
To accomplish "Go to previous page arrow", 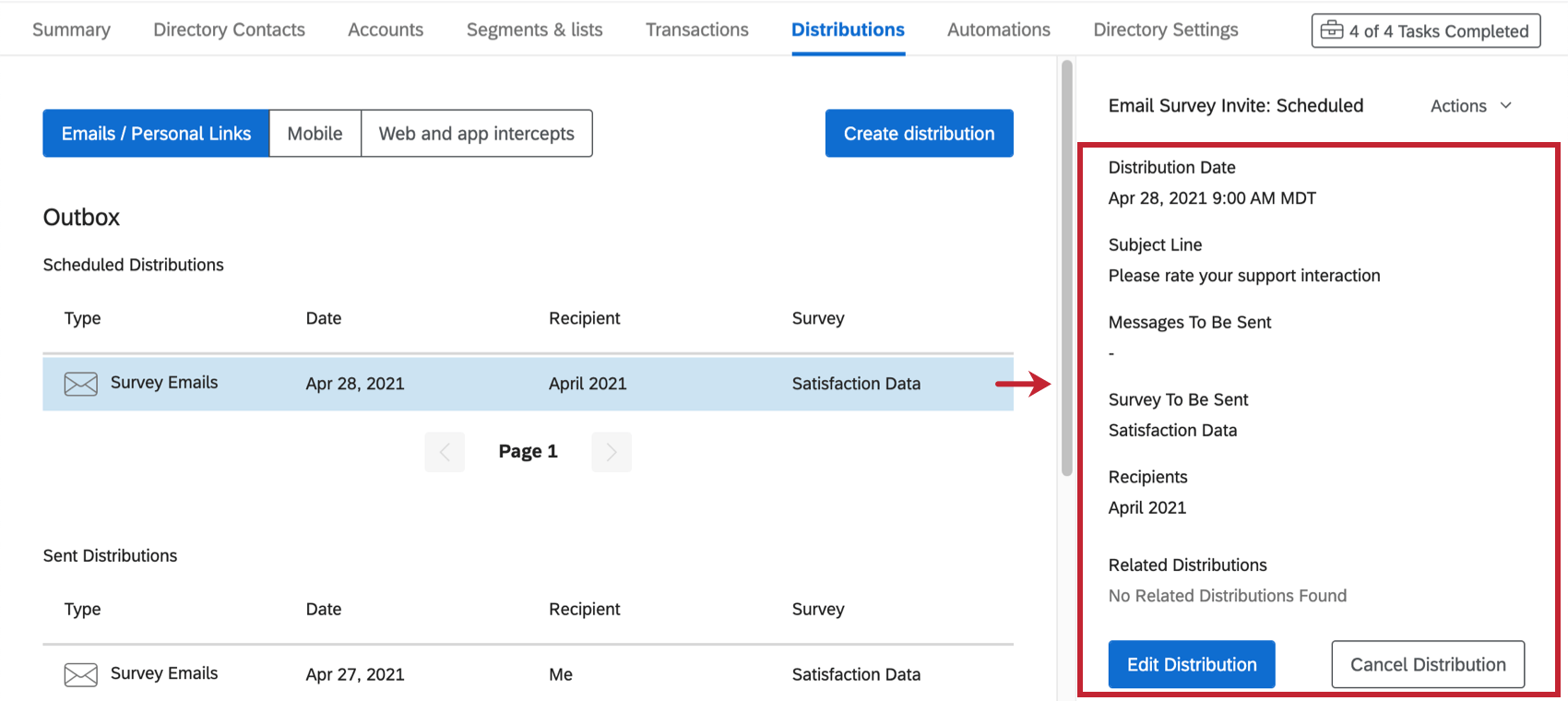I will 445,452.
